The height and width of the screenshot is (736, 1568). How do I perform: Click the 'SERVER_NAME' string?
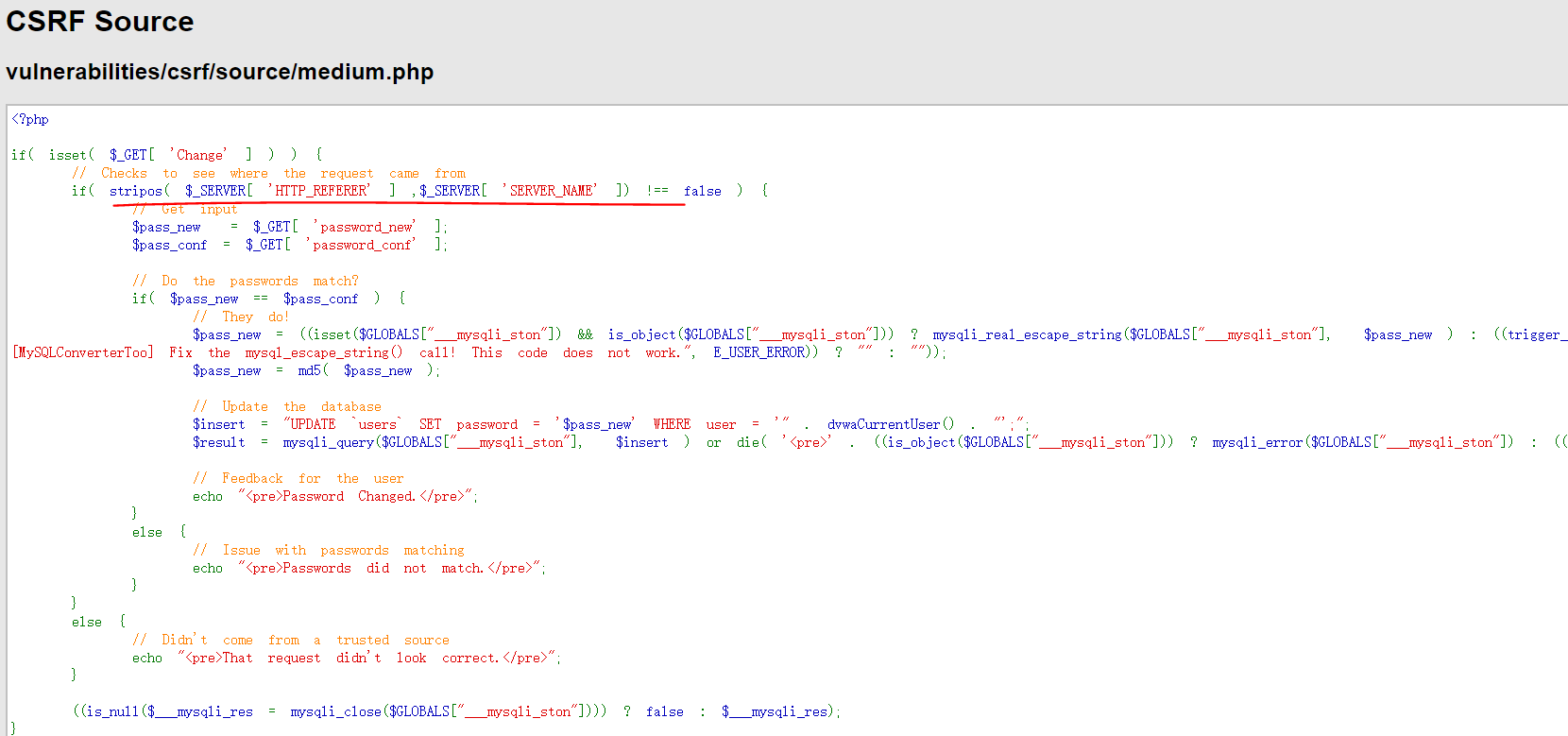(550, 191)
